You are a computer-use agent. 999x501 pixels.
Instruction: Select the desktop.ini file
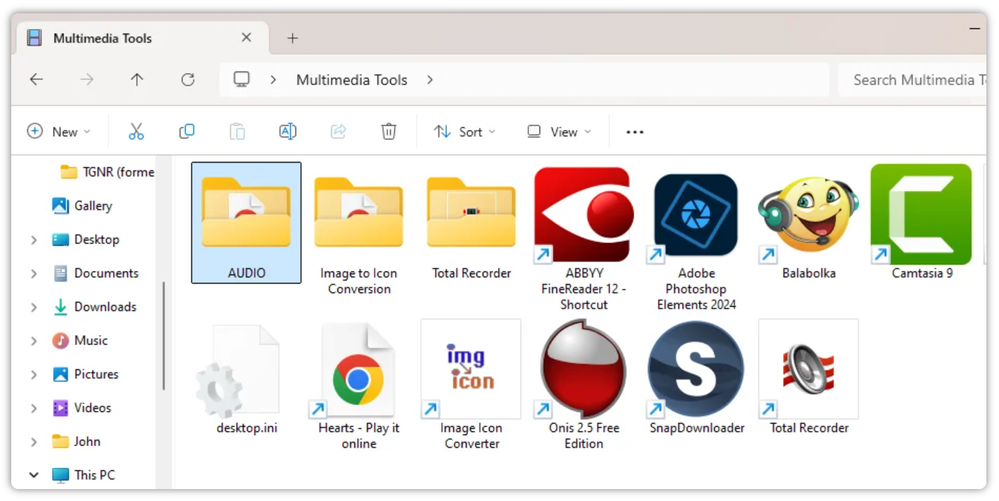click(x=246, y=377)
